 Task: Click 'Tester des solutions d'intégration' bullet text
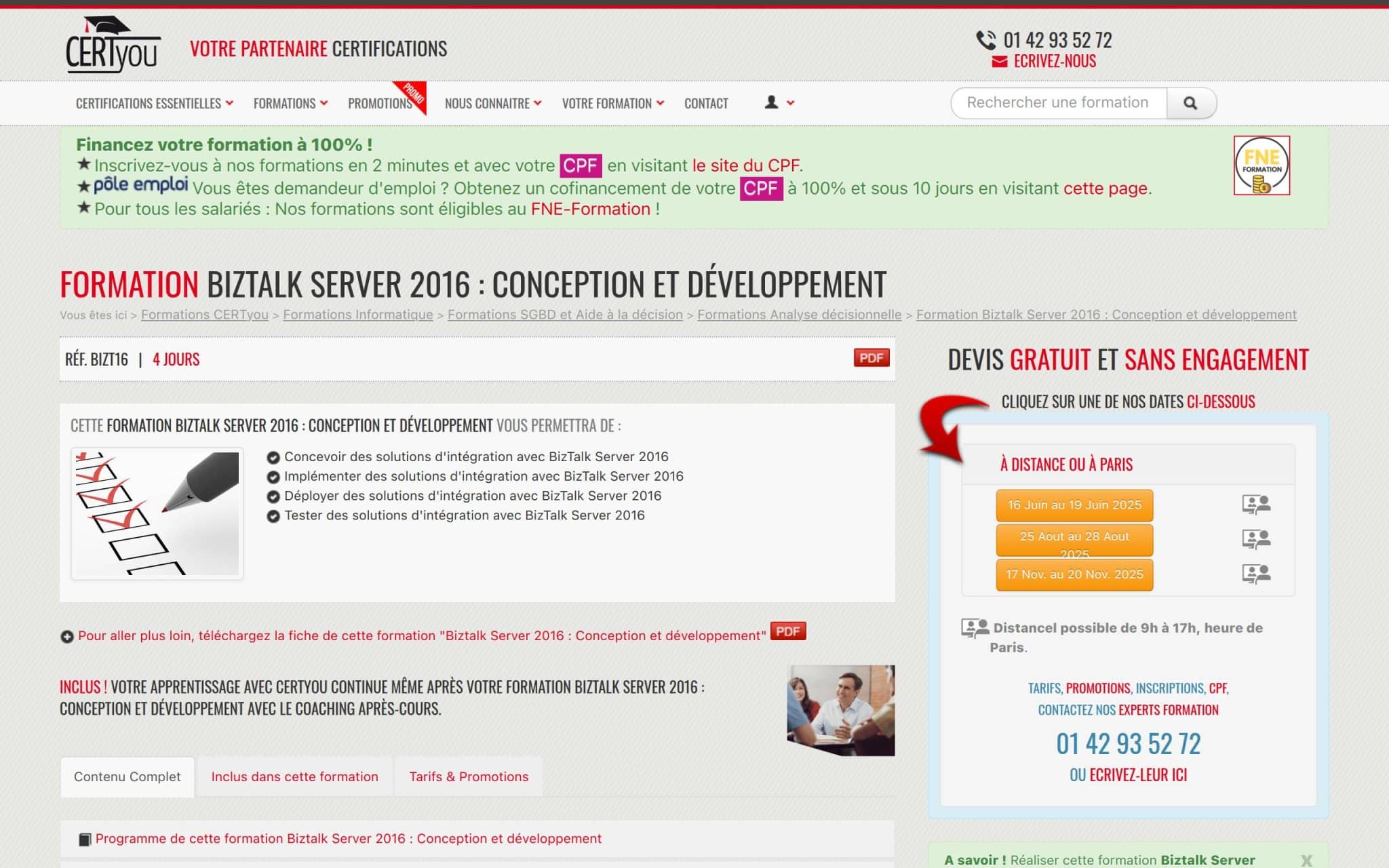(465, 515)
